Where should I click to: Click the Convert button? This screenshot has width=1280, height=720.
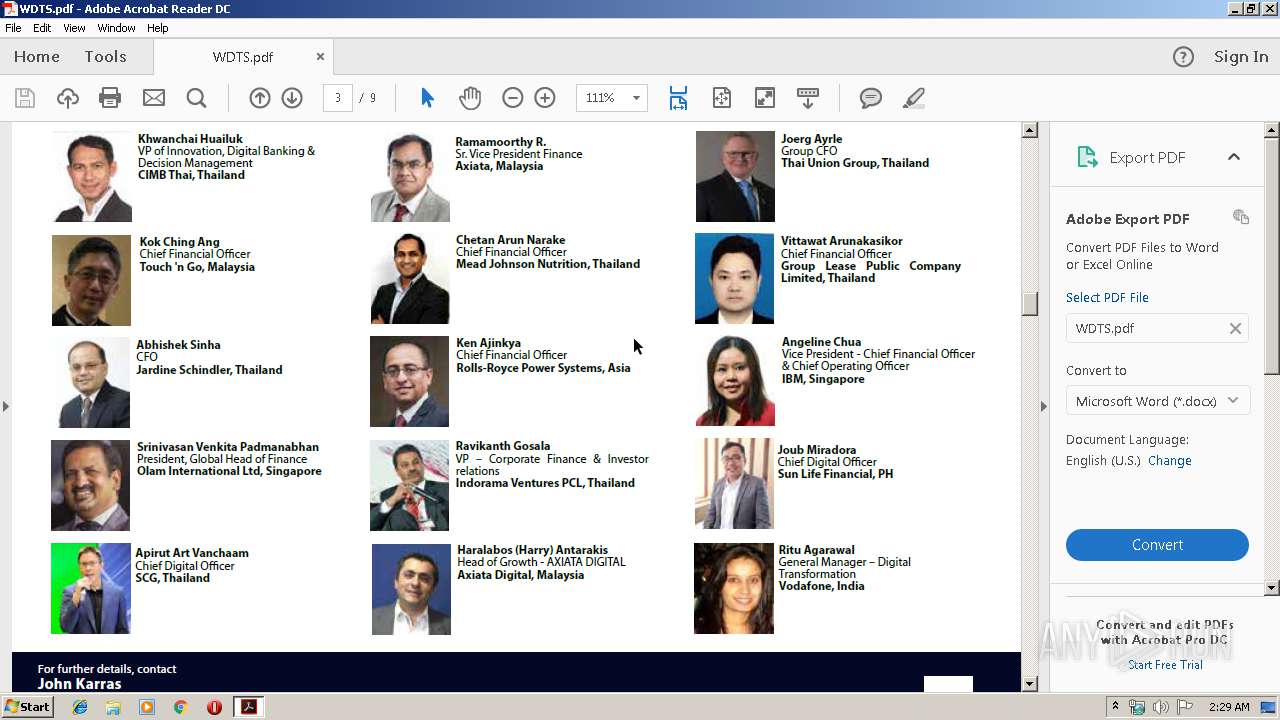1157,545
